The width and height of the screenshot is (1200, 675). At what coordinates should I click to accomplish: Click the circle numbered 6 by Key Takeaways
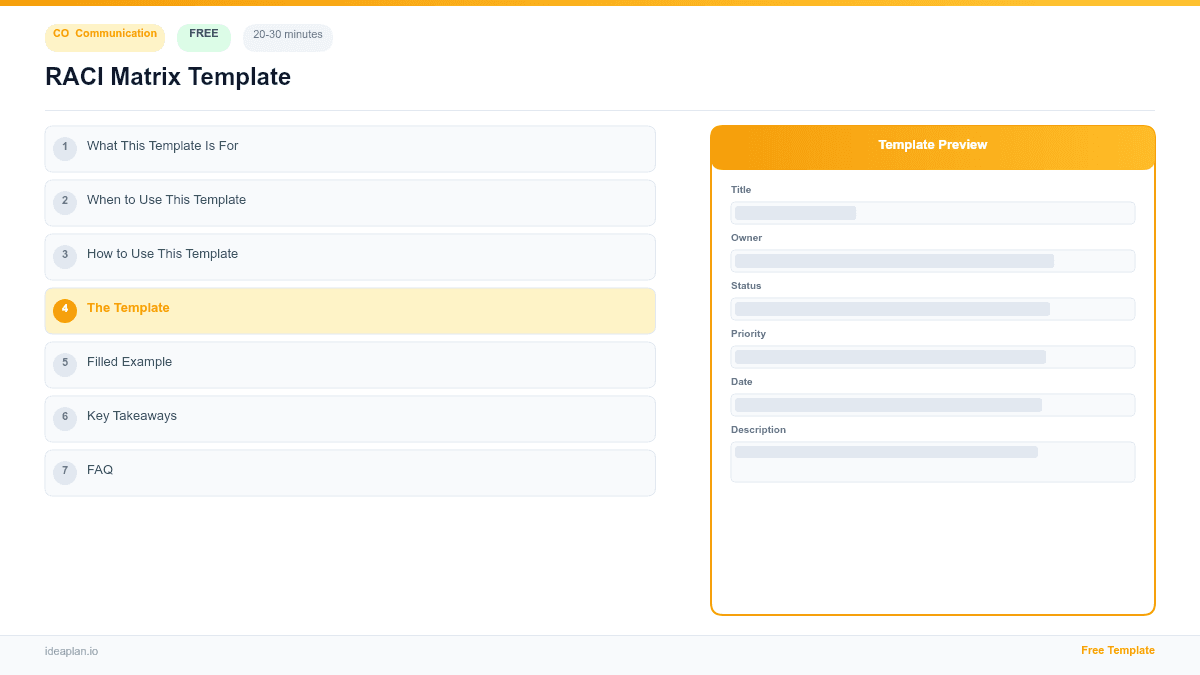(x=65, y=418)
